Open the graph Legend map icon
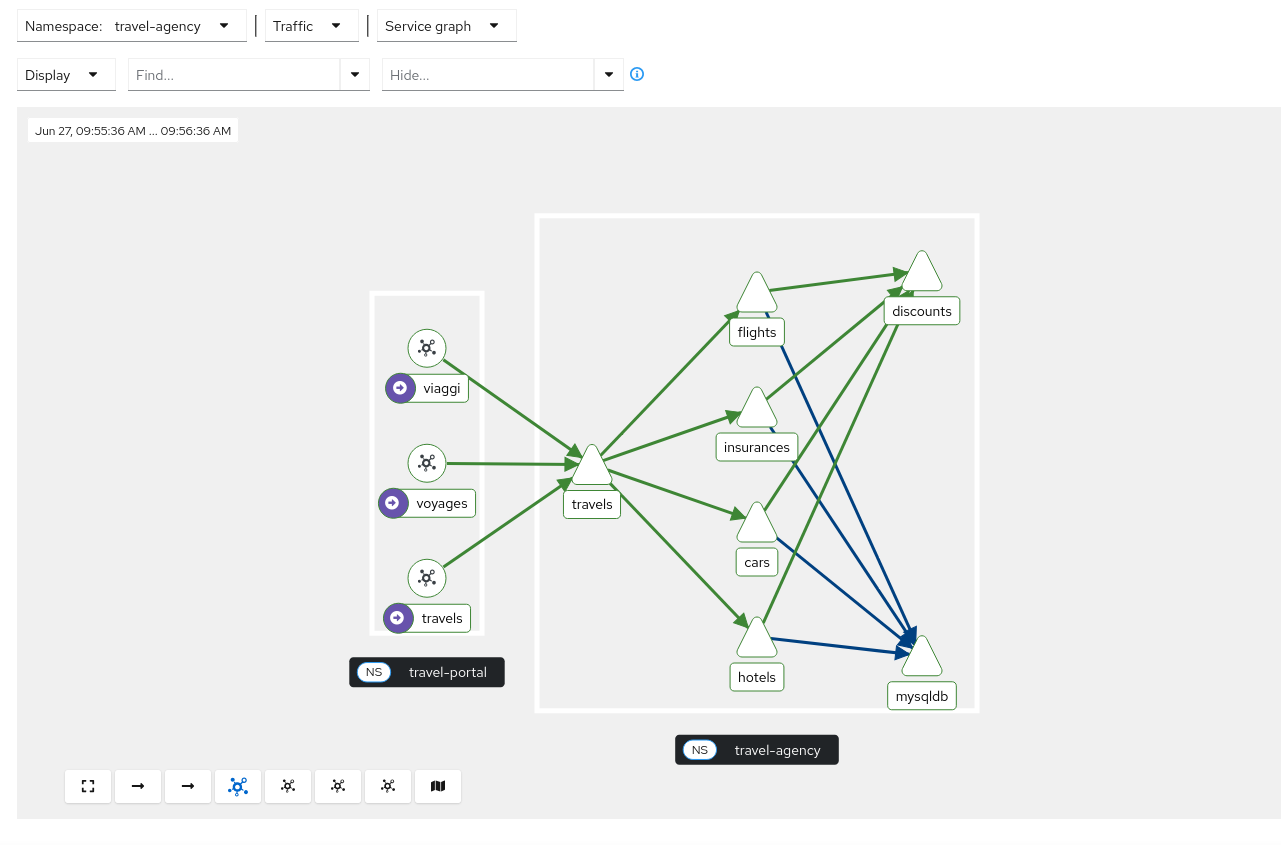This screenshot has width=1281, height=845. coord(438,786)
